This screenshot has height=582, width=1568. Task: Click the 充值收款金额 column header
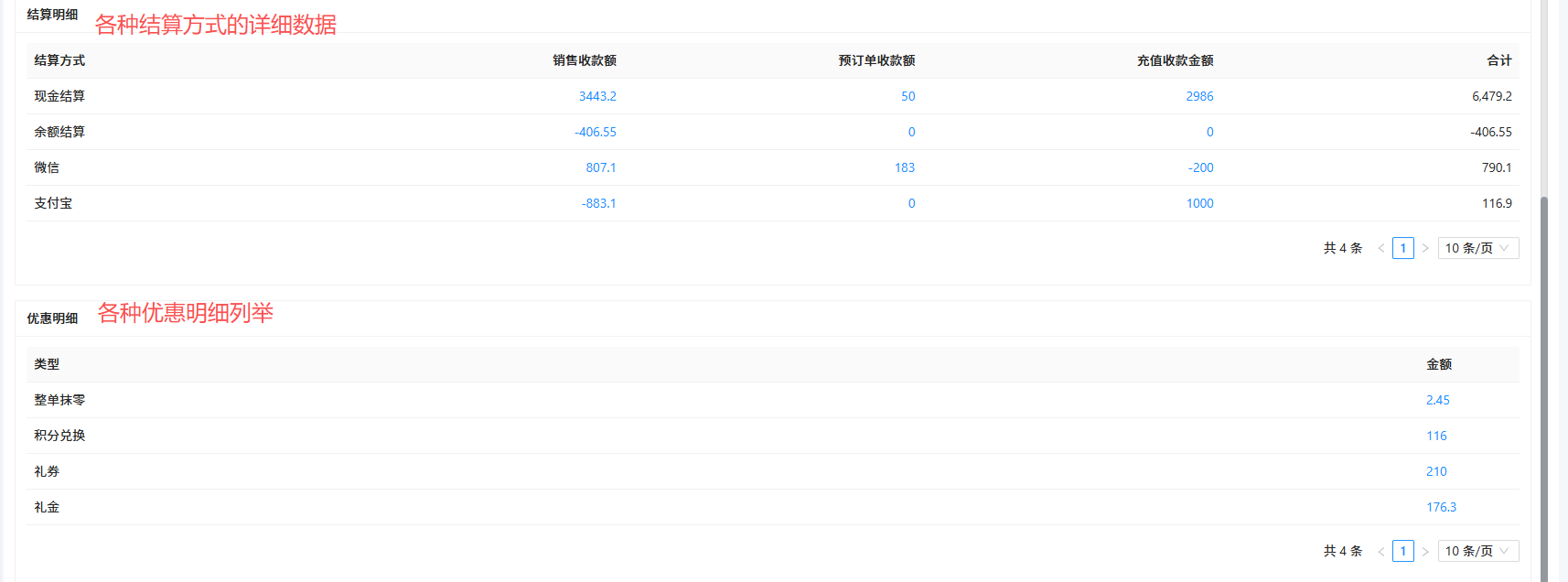tap(1175, 60)
